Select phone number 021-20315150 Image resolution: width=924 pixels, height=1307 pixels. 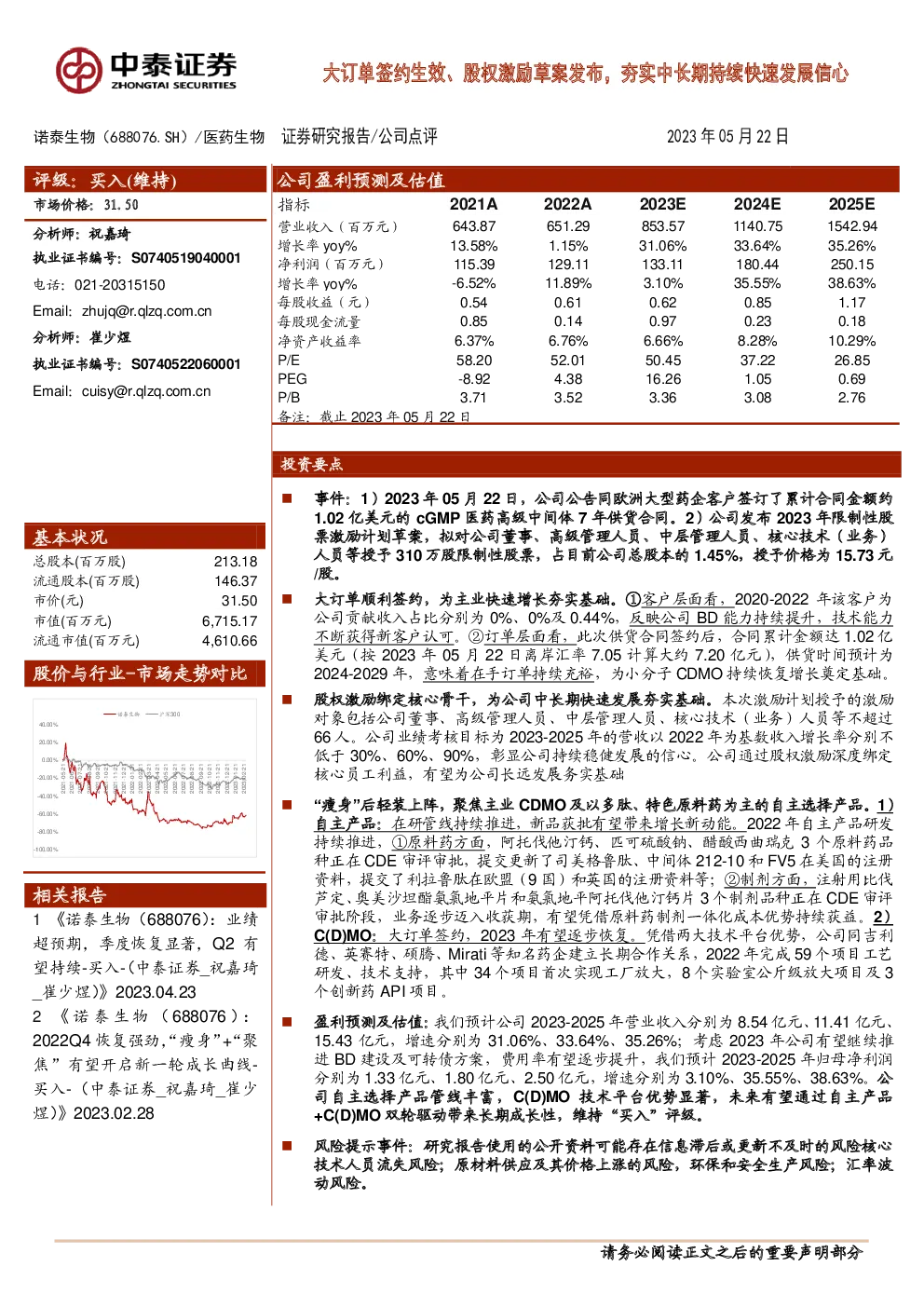120,285
